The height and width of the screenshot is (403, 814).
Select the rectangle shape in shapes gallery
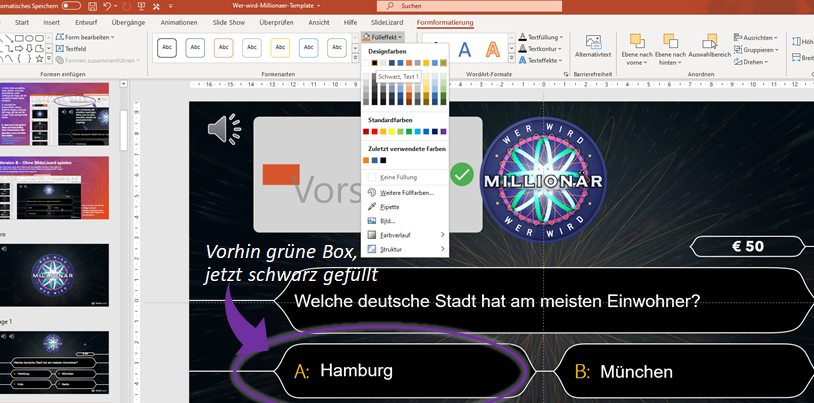pyautogui.click(x=18, y=38)
